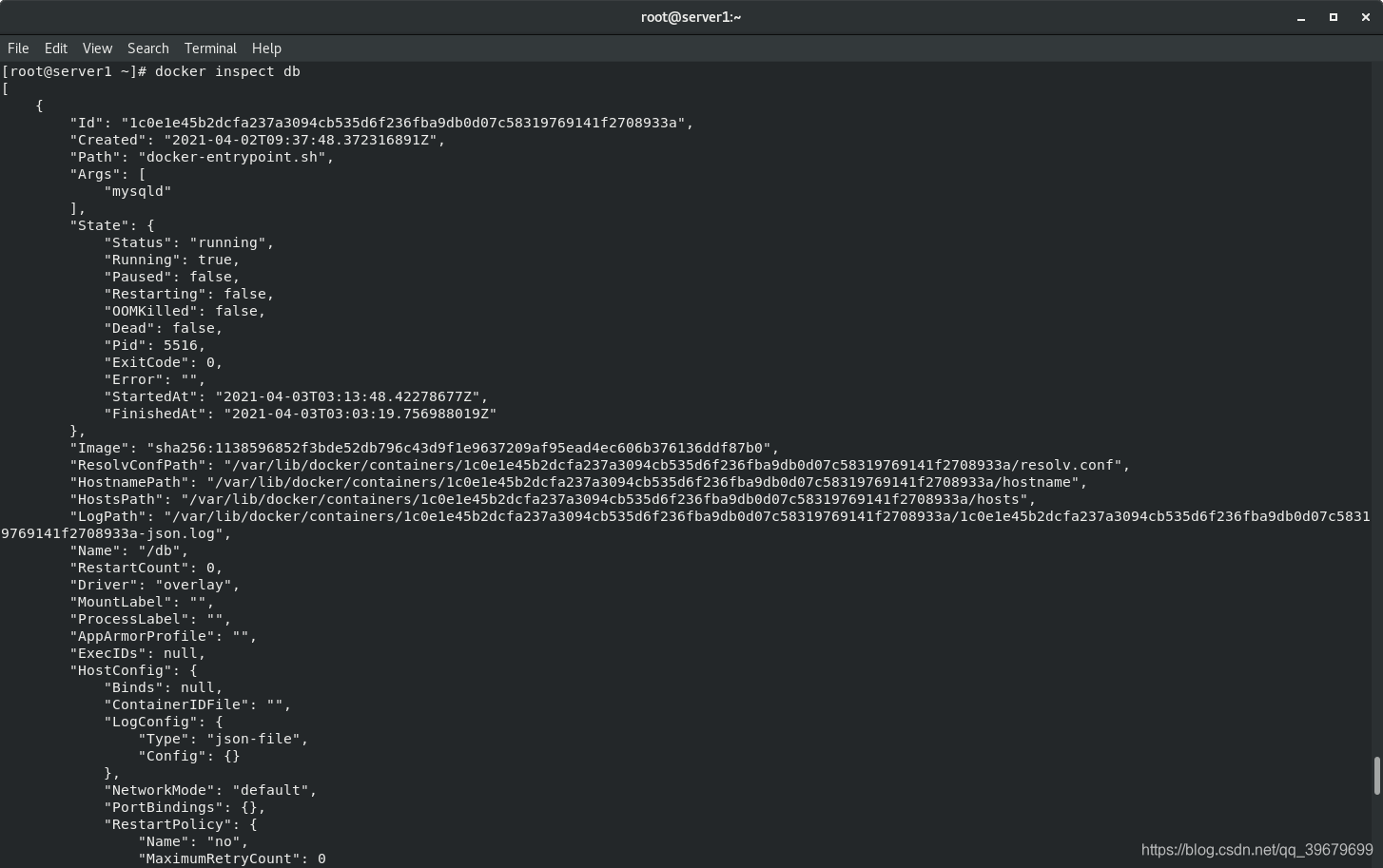Close the terminal window
The image size is (1383, 868).
click(x=1366, y=17)
